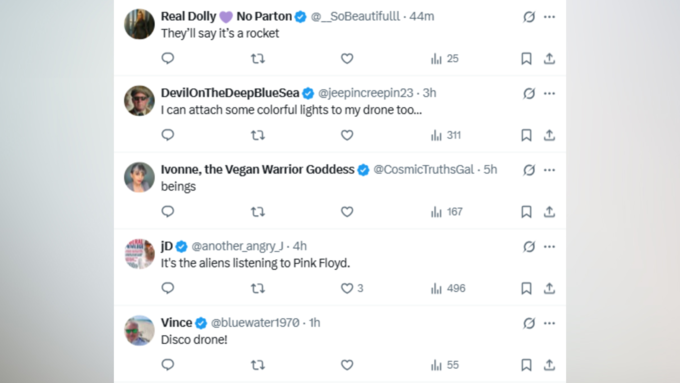Open @CosmicTruthsGal profile handle
680x383 pixels.
click(x=424, y=170)
